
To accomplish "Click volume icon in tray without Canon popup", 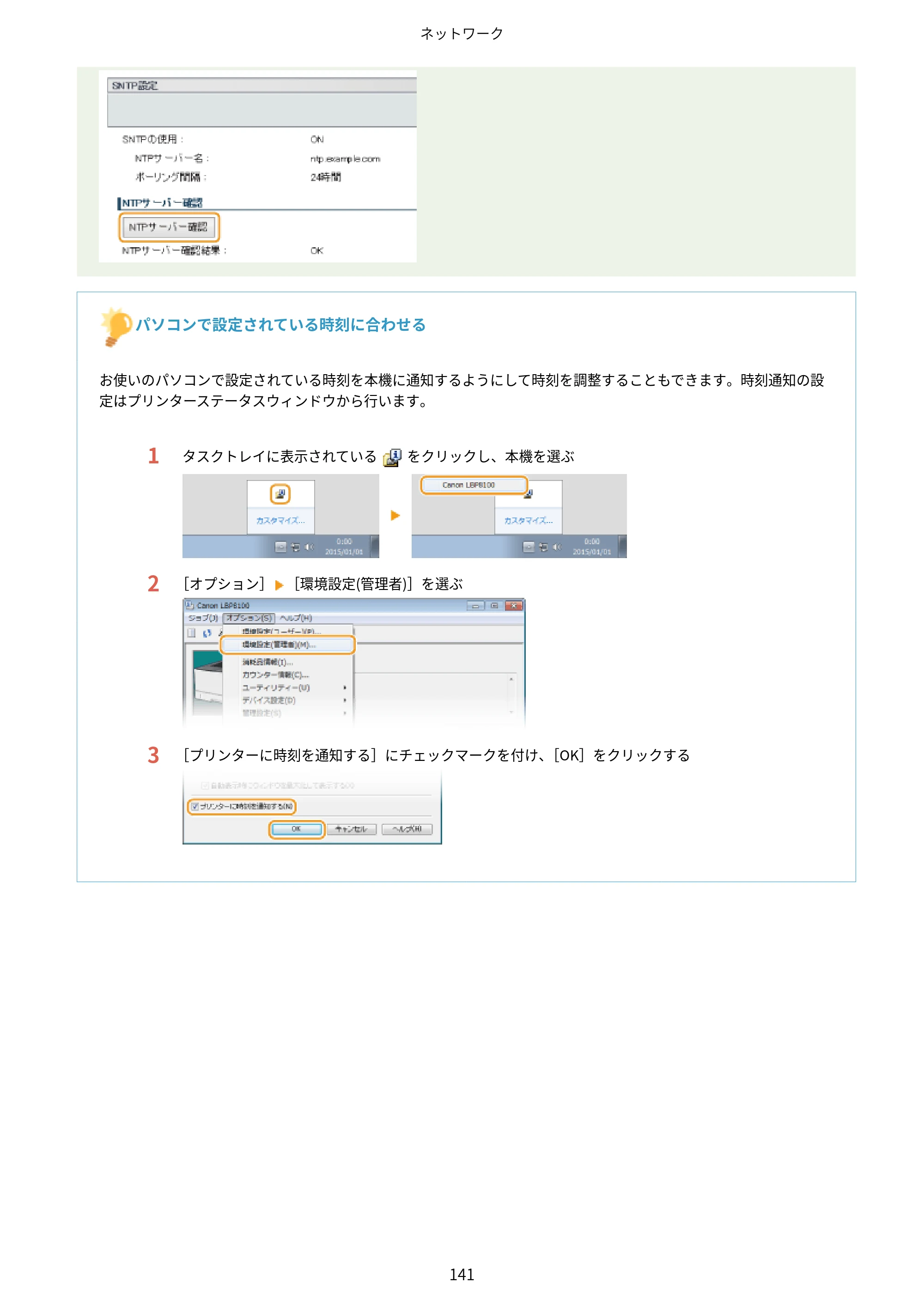I will click(x=309, y=547).
